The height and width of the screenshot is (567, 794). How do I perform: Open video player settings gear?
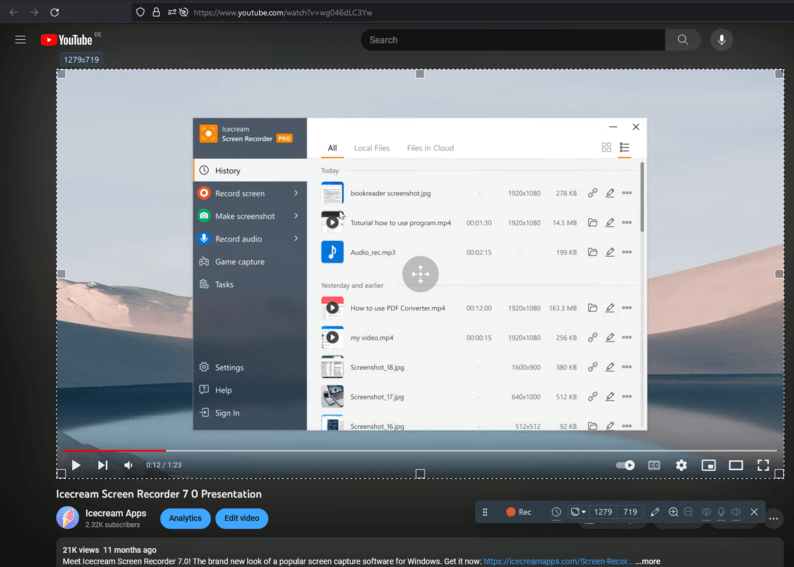point(682,465)
